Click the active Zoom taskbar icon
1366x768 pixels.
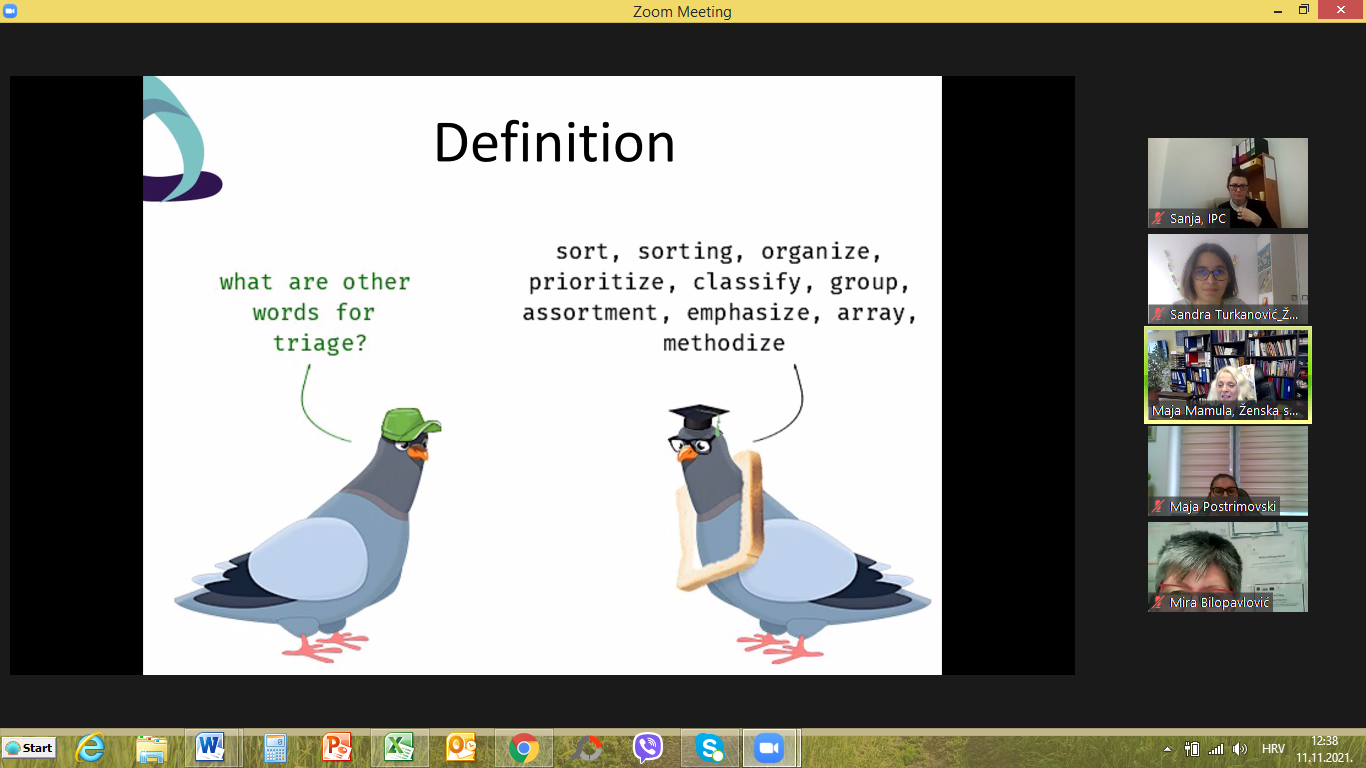pos(768,748)
